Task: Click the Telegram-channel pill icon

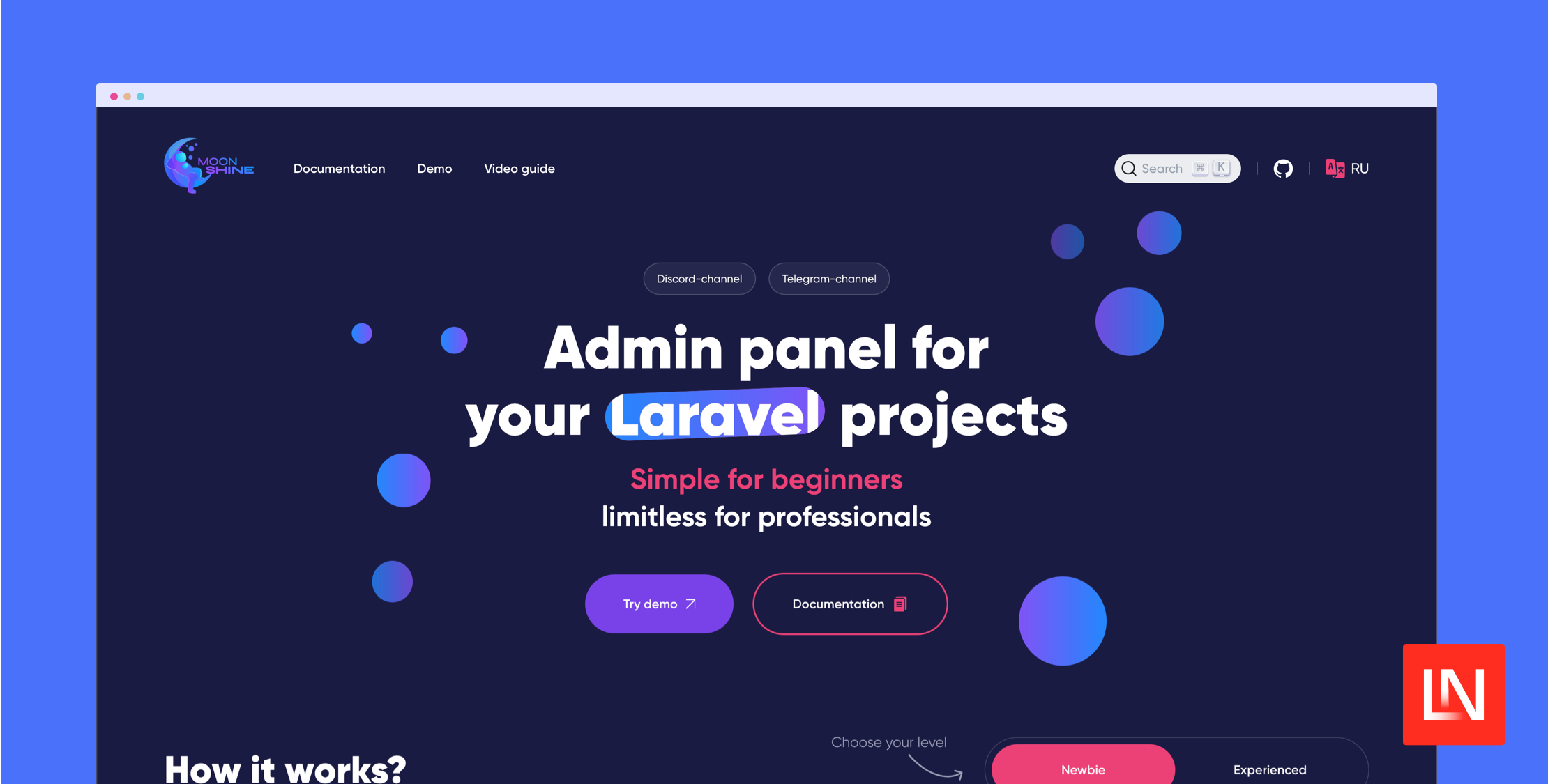Action: coord(829,279)
